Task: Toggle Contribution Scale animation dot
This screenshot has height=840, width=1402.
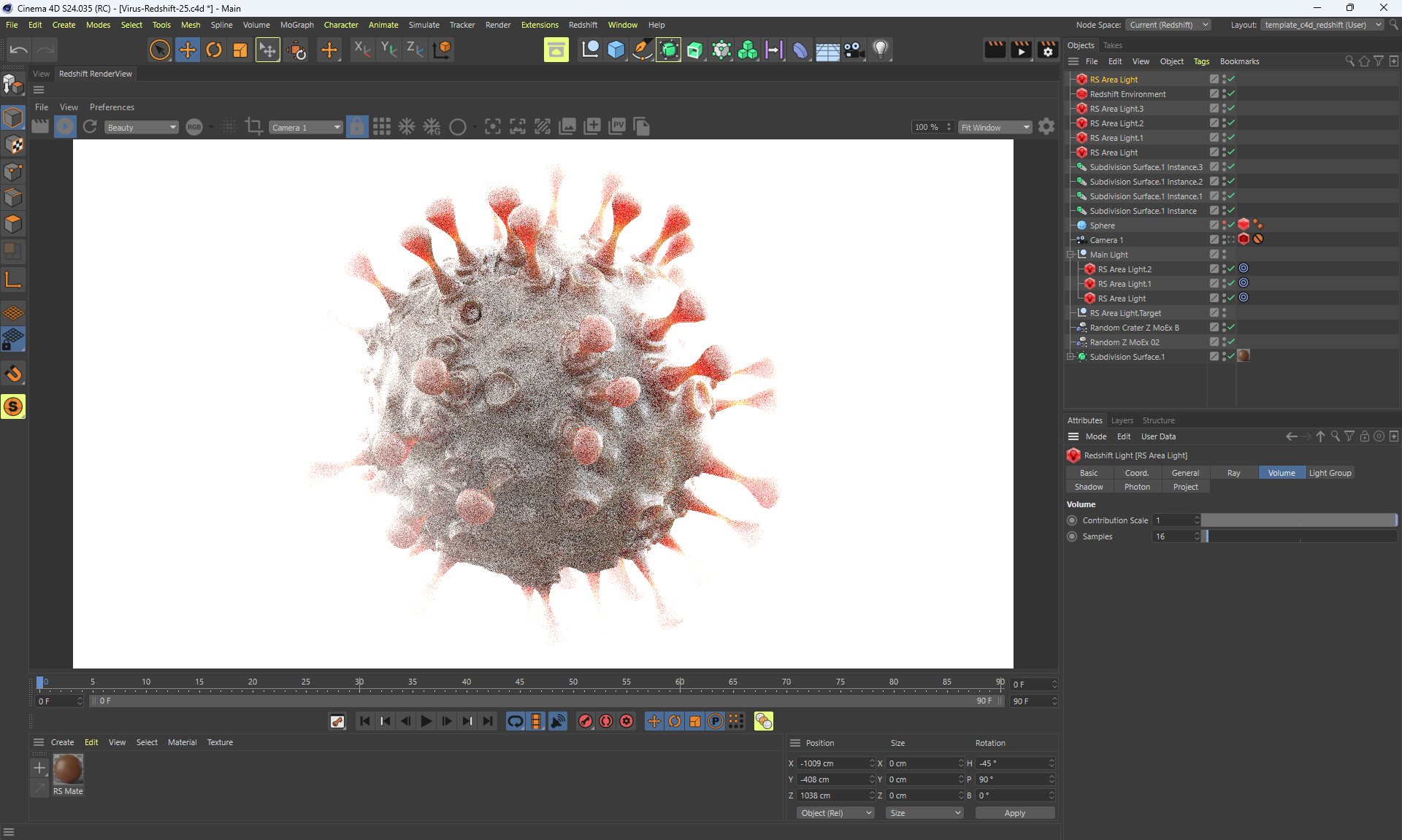Action: [1072, 520]
